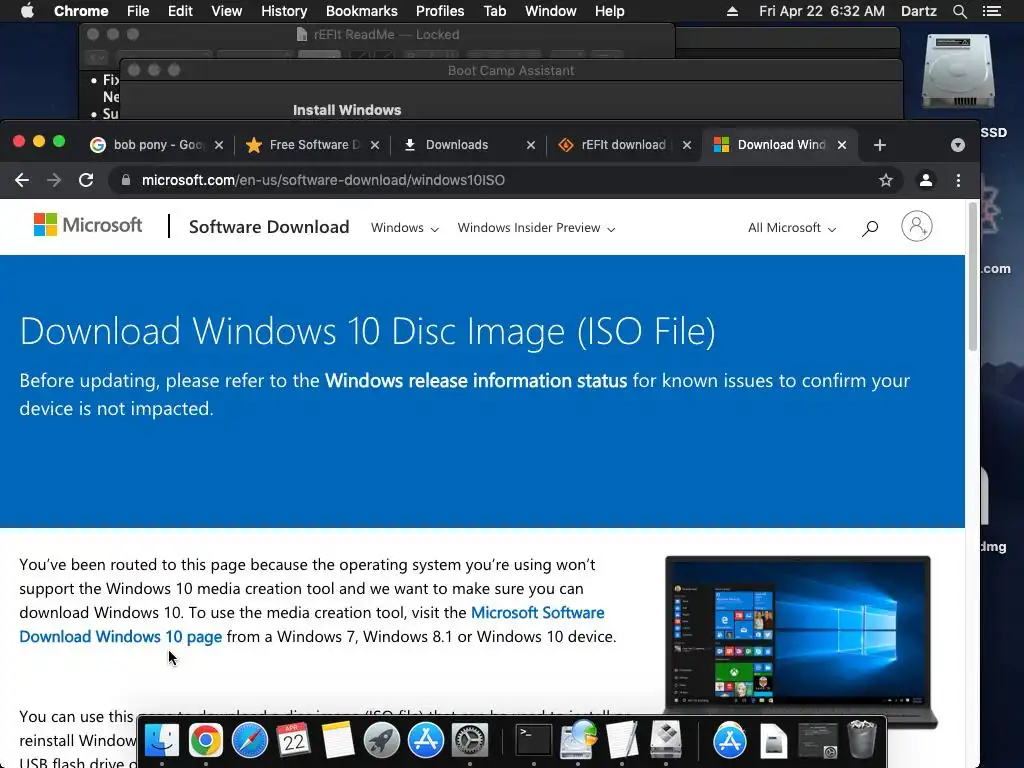This screenshot has width=1024, height=768.
Task: Open Disk Utility from the Dock
Action: point(578,741)
